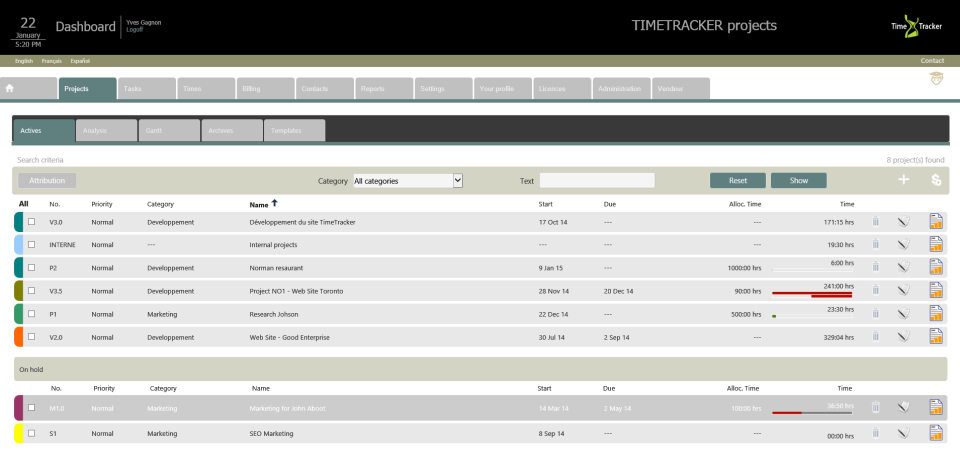The height and width of the screenshot is (455, 960).
Task: Toggle checkbox of project V3.5
Action: 31,290
